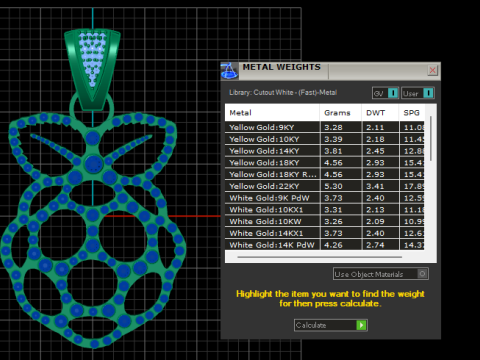Image resolution: width=480 pixels, height=360 pixels.
Task: Select the White Gold:10KW row
Action: pos(325,221)
